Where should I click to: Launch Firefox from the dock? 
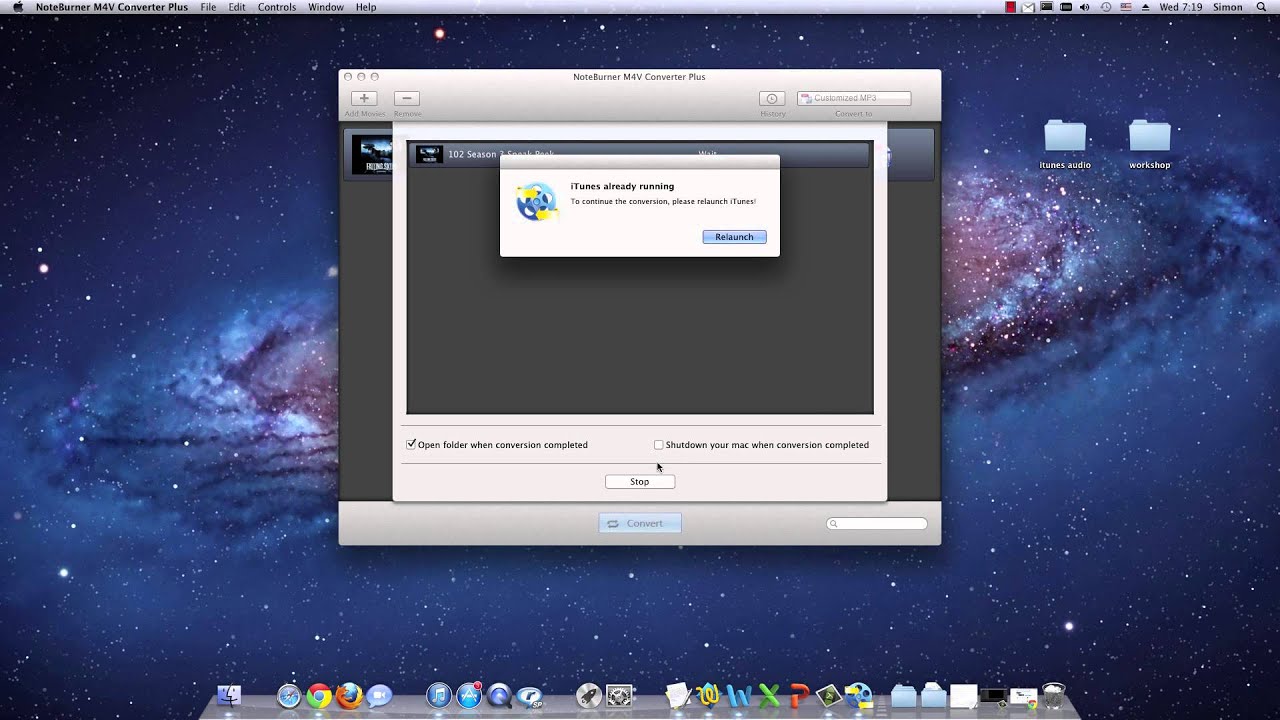[349, 696]
